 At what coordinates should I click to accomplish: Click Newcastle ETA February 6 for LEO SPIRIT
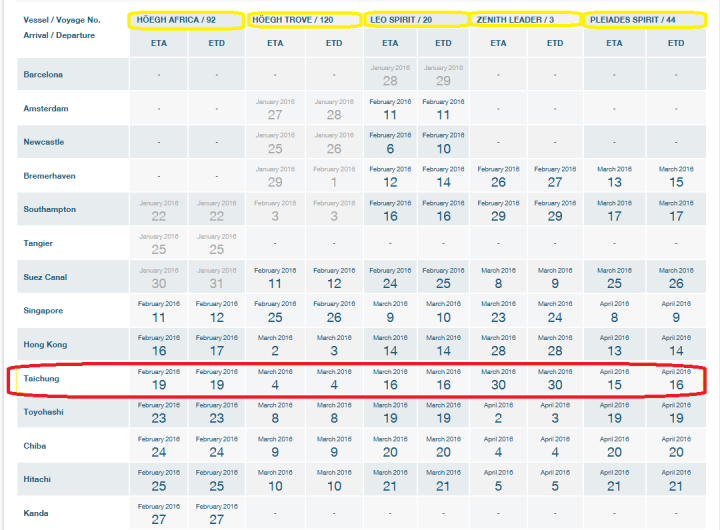pos(390,143)
